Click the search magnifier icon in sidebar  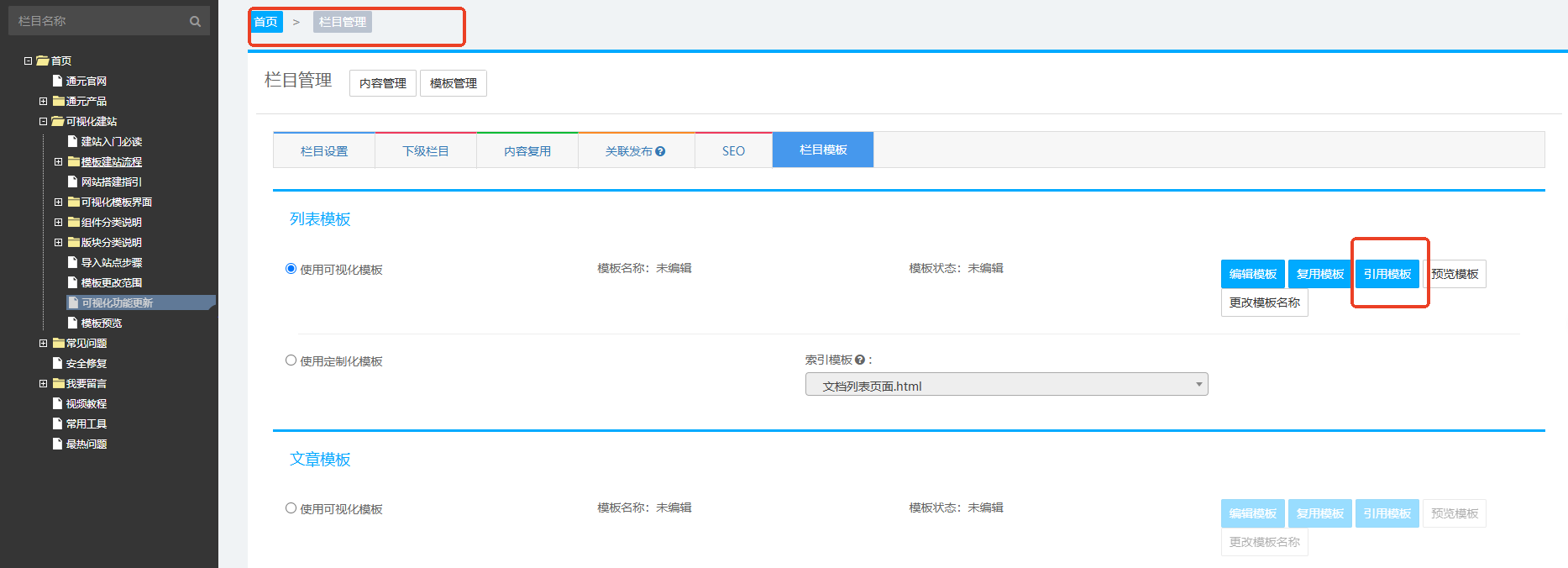[x=195, y=22]
